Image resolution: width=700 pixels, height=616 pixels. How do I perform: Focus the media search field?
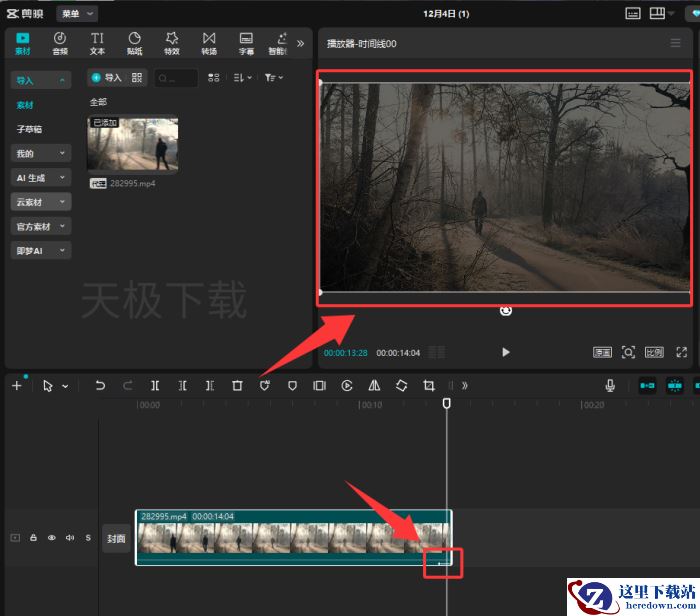pyautogui.click(x=176, y=78)
